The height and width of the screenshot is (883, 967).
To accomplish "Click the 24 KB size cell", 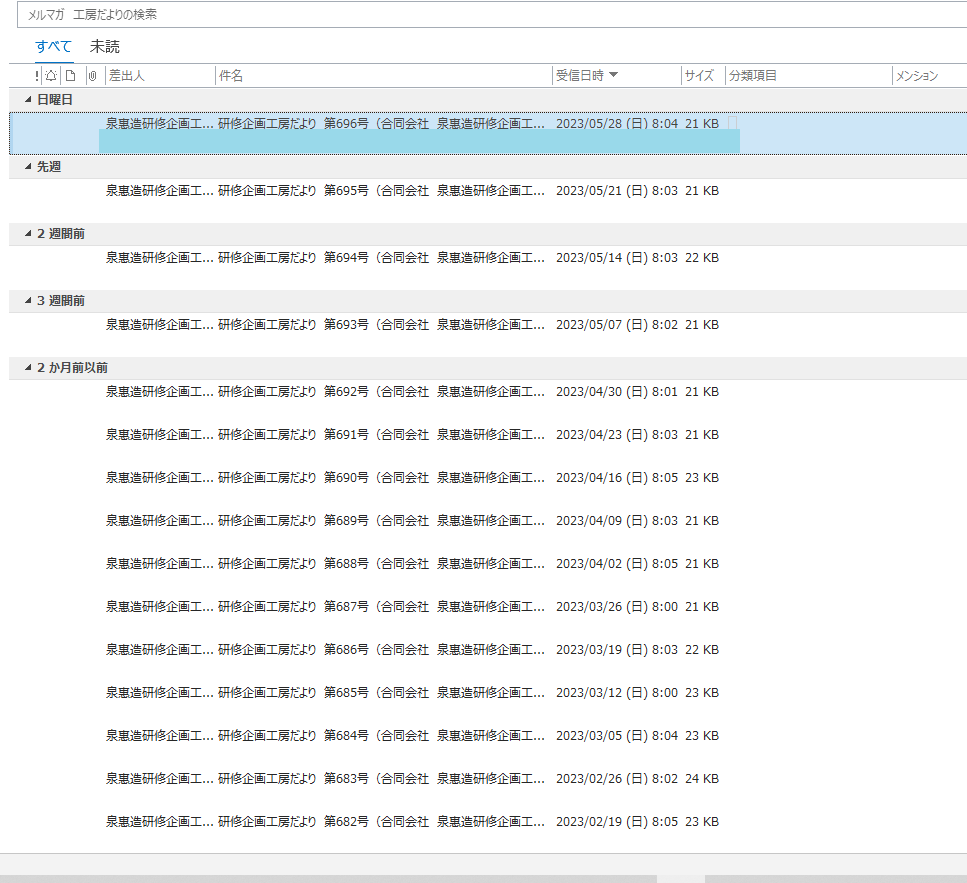I will pyautogui.click(x=702, y=779).
